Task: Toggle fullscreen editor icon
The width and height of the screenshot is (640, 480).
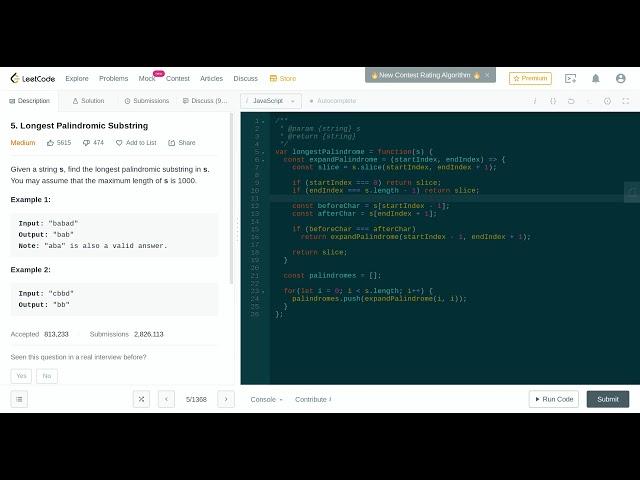Action: point(625,101)
